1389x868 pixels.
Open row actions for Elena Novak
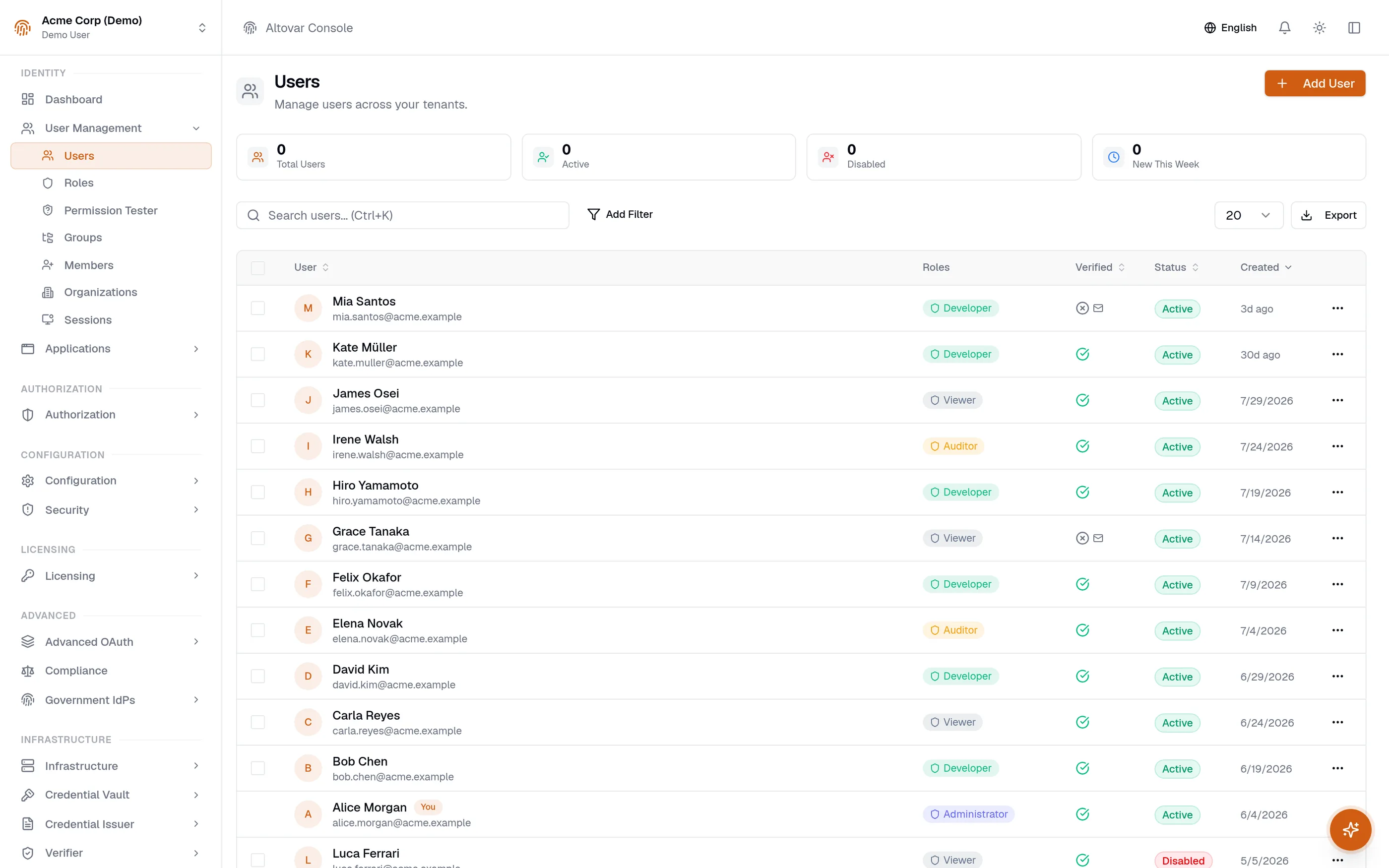click(x=1337, y=630)
